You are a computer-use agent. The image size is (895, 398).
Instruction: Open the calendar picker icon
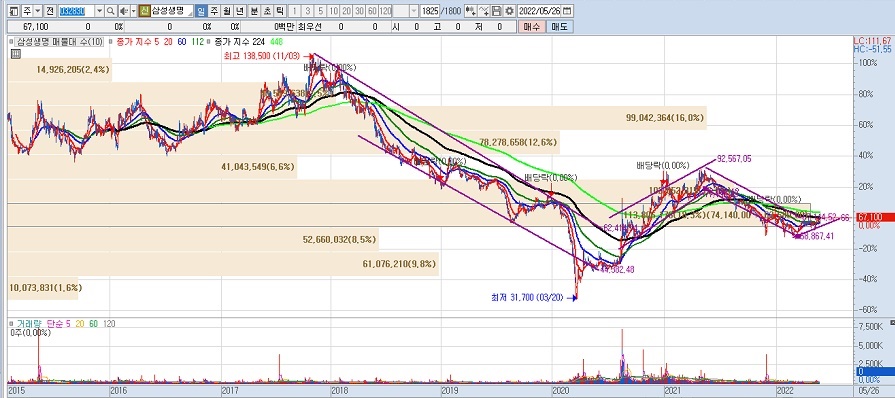[x=567, y=11]
